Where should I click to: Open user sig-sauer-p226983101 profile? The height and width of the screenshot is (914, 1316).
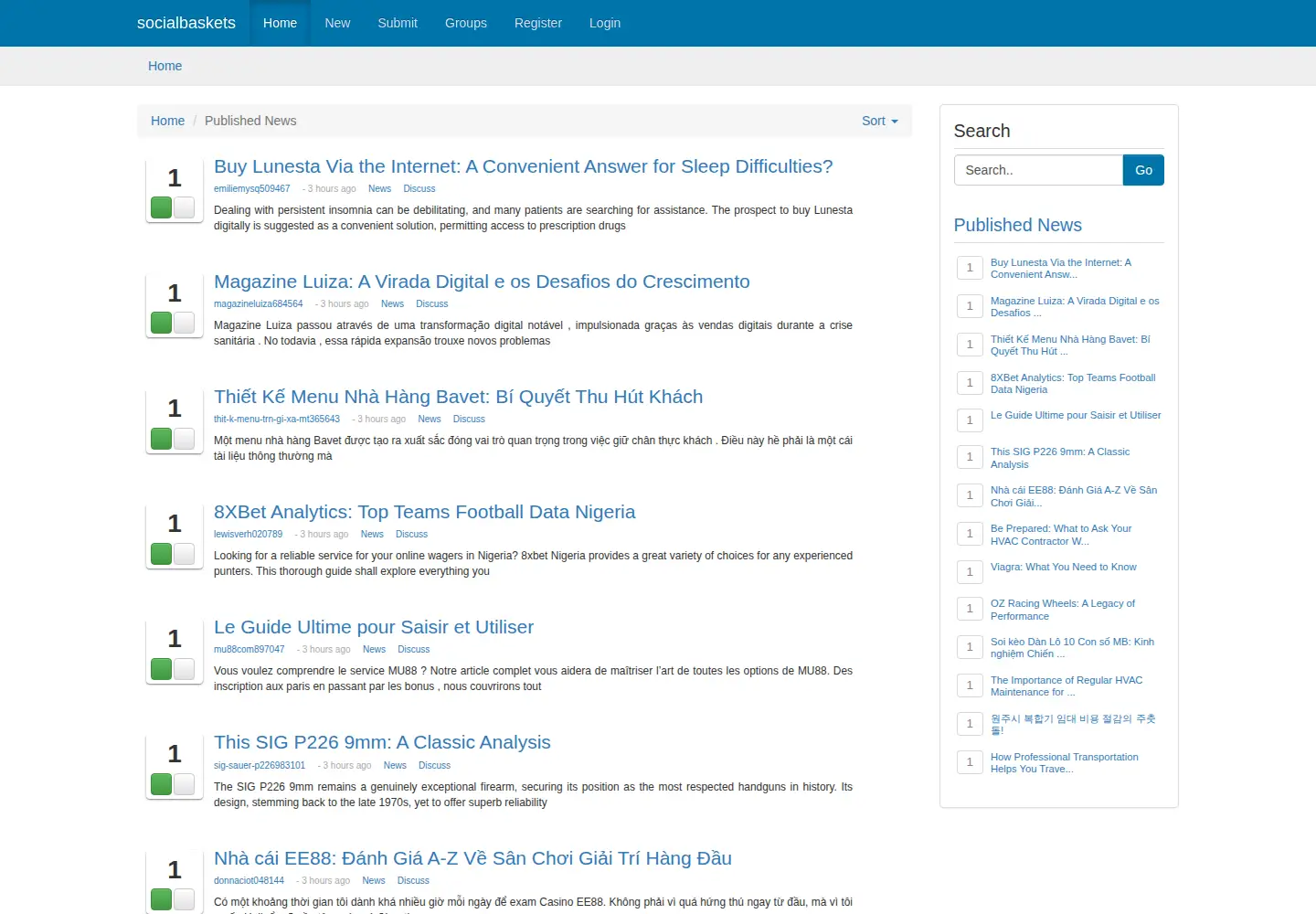pos(260,766)
